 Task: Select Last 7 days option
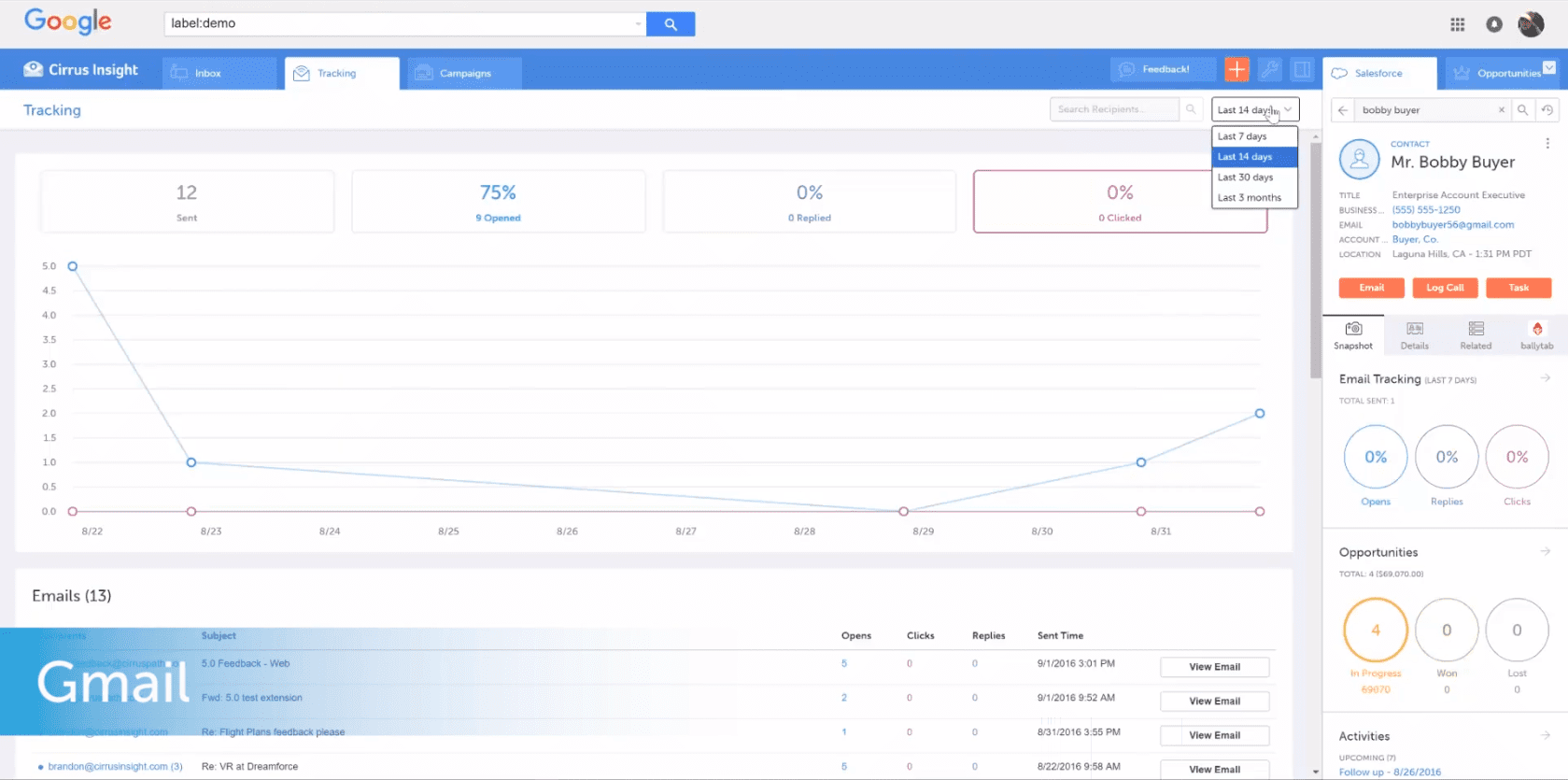click(1254, 136)
